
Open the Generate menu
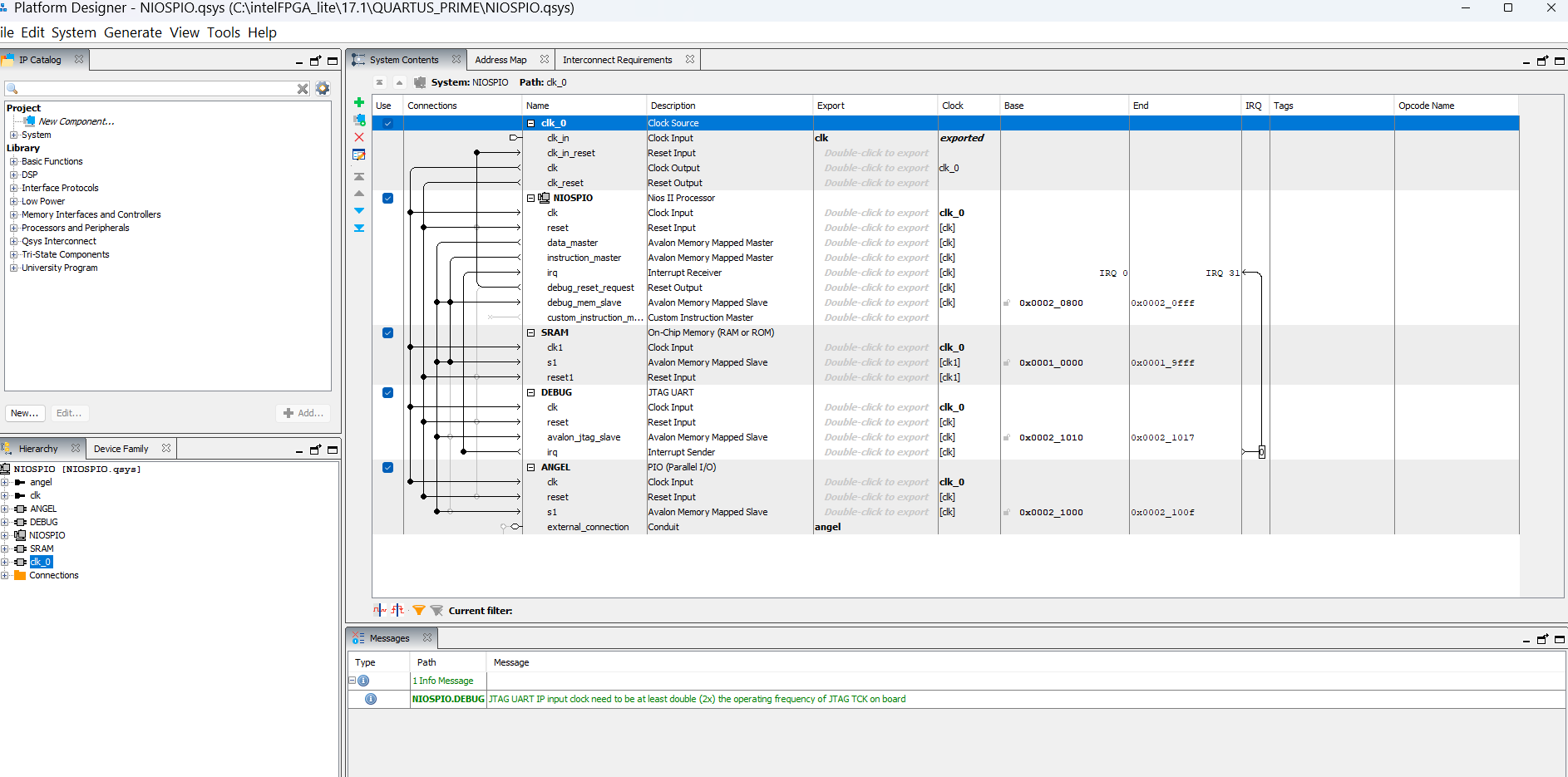click(x=132, y=32)
